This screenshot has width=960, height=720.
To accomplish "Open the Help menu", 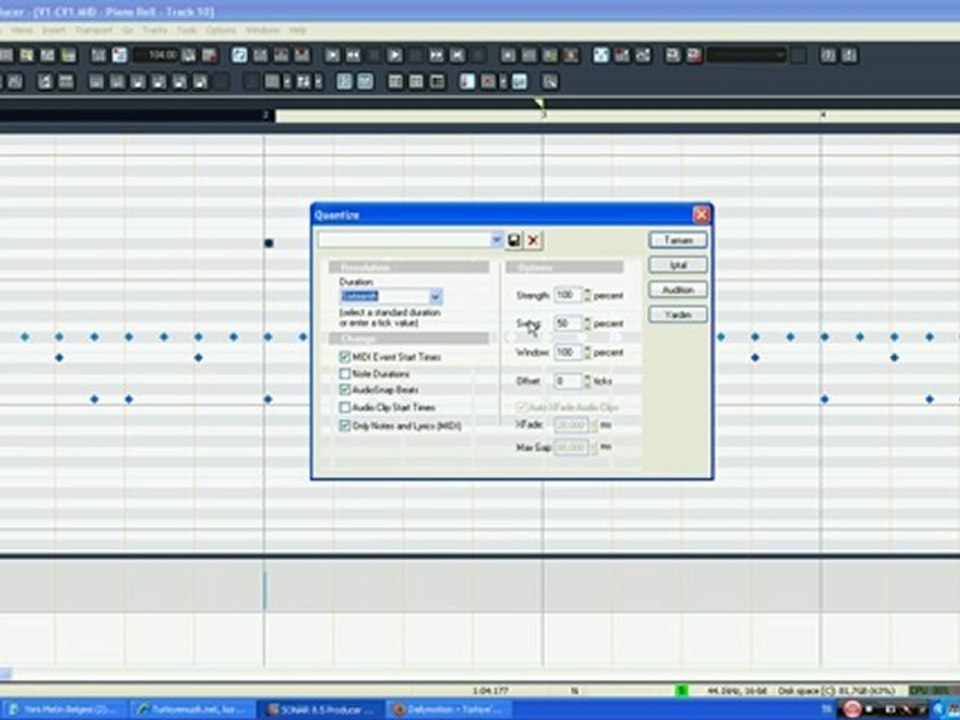I will (298, 30).
